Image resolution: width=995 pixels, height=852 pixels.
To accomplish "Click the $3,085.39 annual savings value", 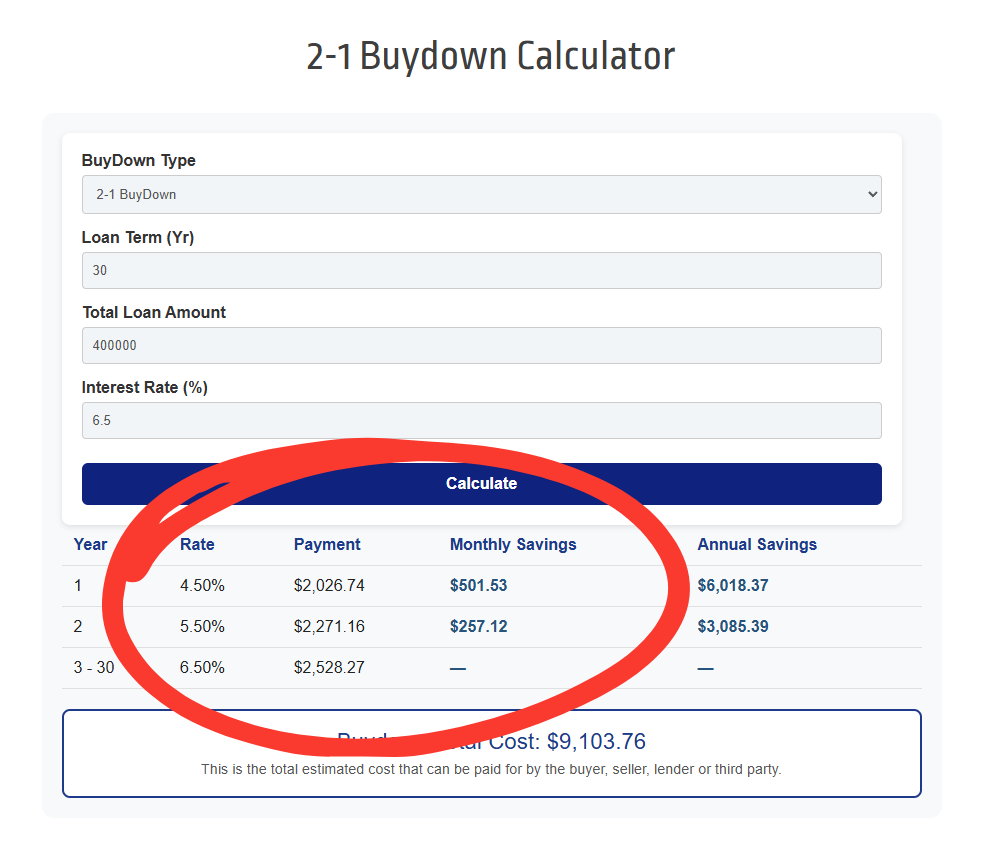I will coord(733,626).
